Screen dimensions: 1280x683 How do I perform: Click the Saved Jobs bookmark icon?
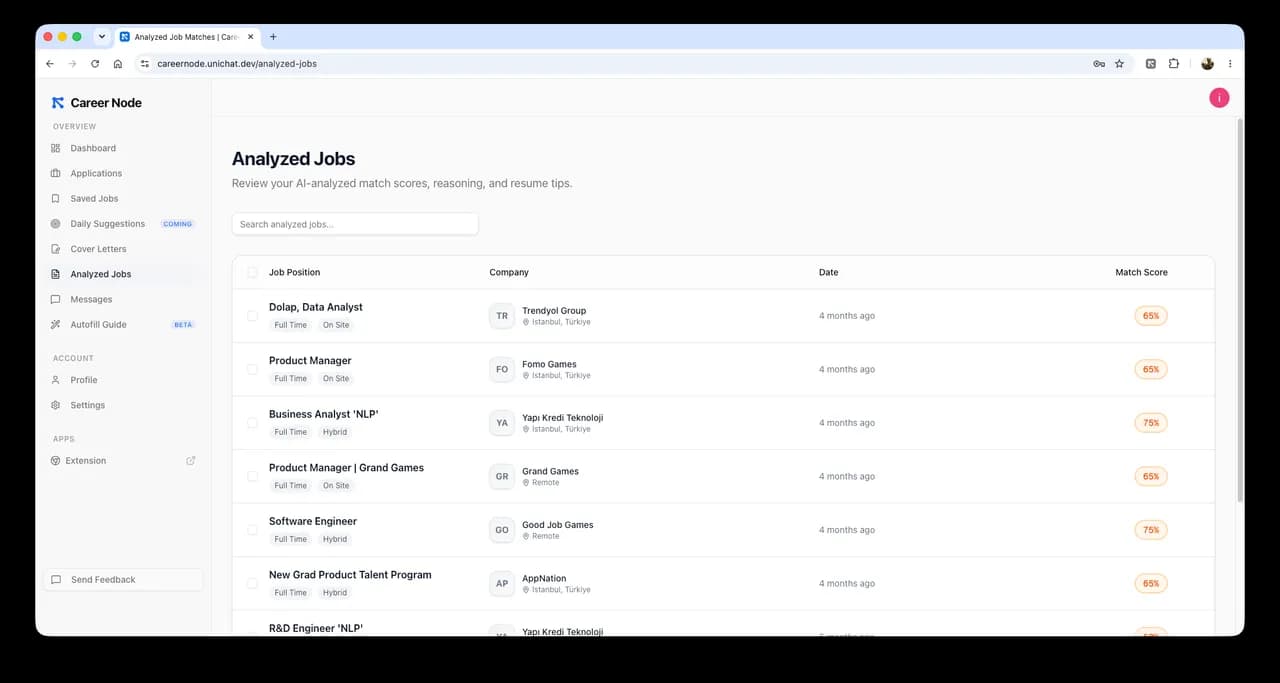(x=56, y=198)
